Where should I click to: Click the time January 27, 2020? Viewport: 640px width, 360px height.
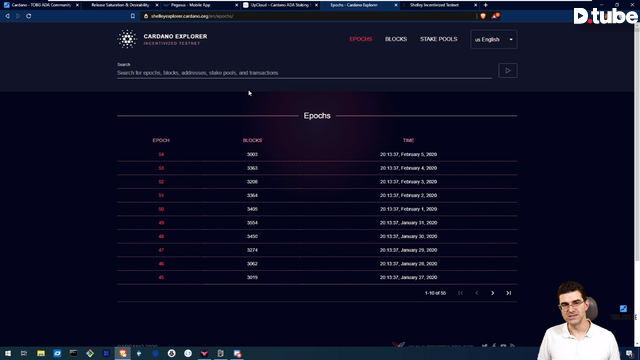point(409,278)
